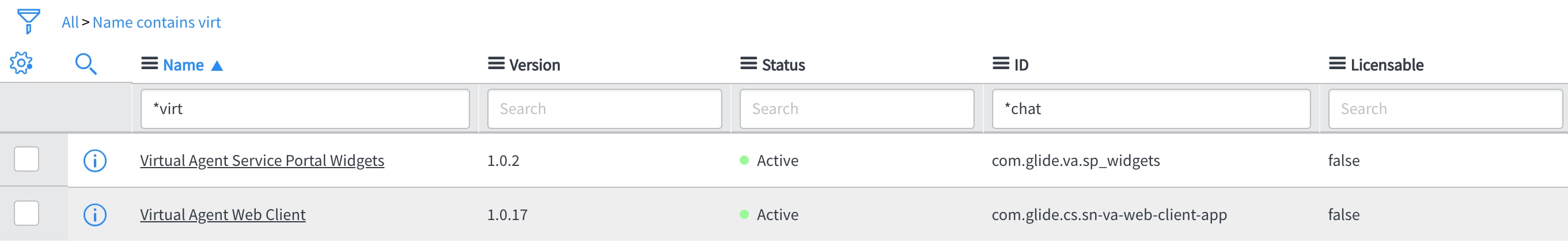Toggle Name column sort order arrow
Screen dimensions: 1568x250
click(x=217, y=66)
